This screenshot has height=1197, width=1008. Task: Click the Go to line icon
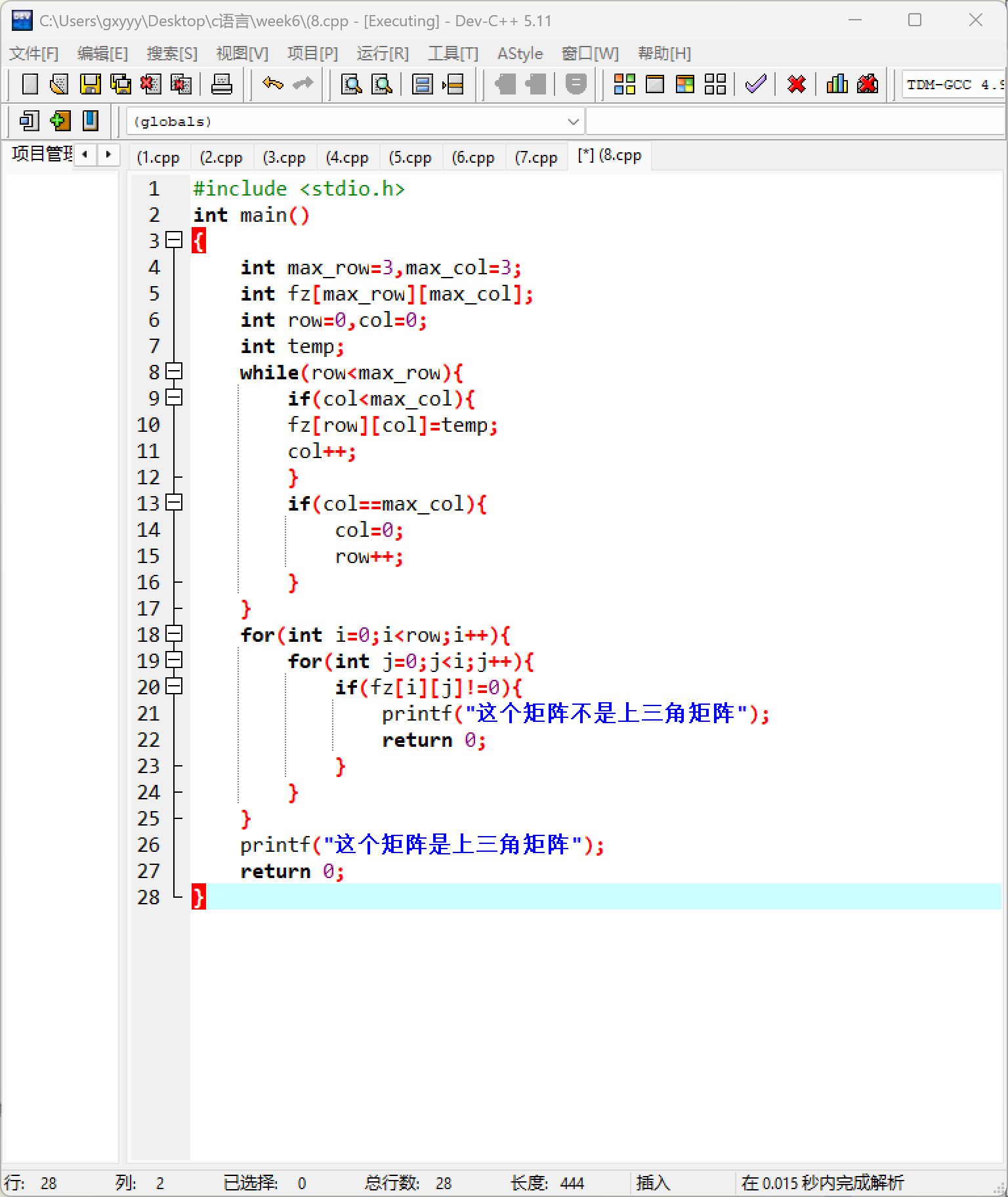453,84
